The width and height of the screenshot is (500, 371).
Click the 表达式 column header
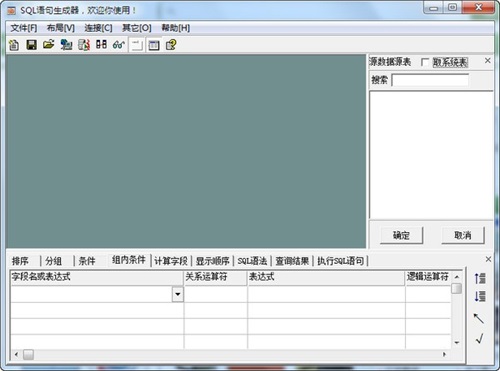pos(326,277)
